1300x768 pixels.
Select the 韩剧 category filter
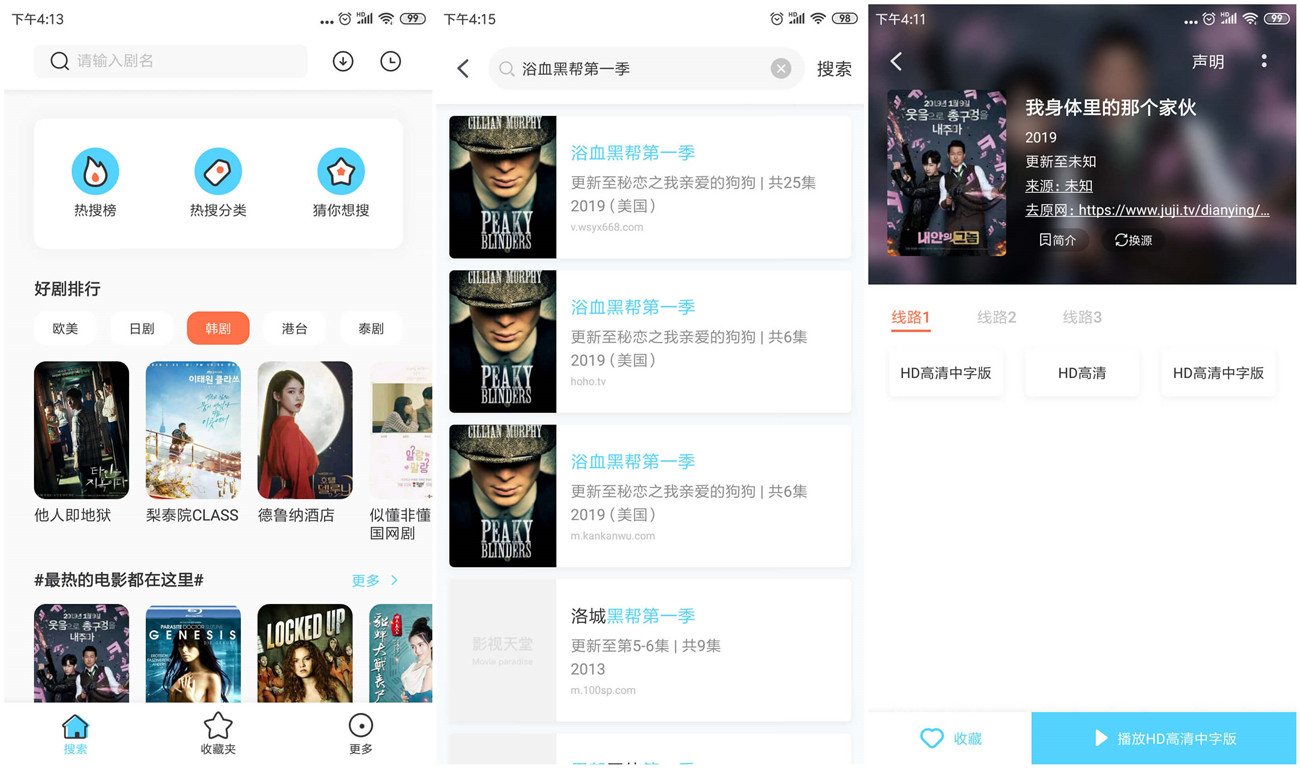218,328
